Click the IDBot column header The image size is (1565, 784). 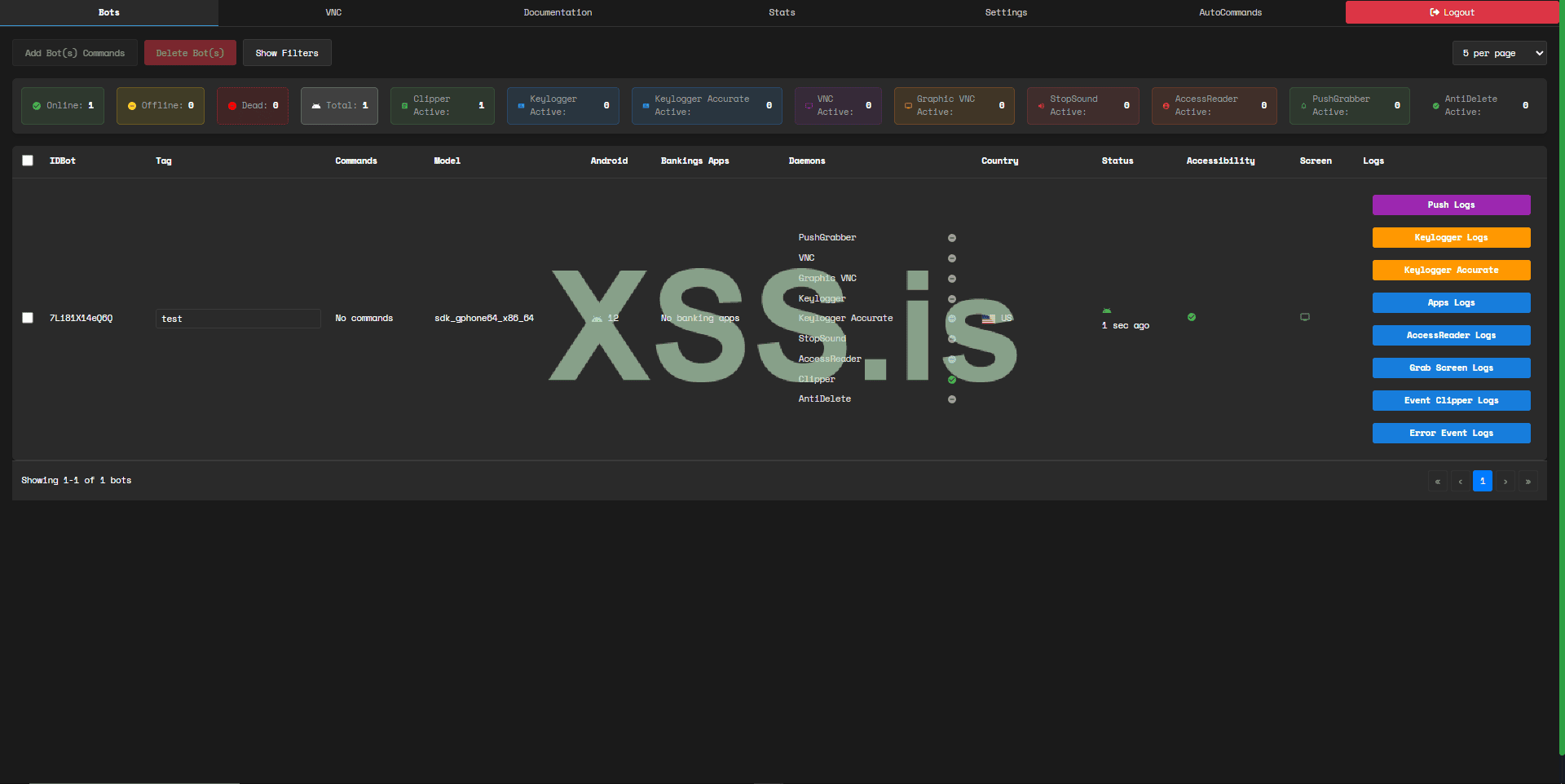[63, 161]
